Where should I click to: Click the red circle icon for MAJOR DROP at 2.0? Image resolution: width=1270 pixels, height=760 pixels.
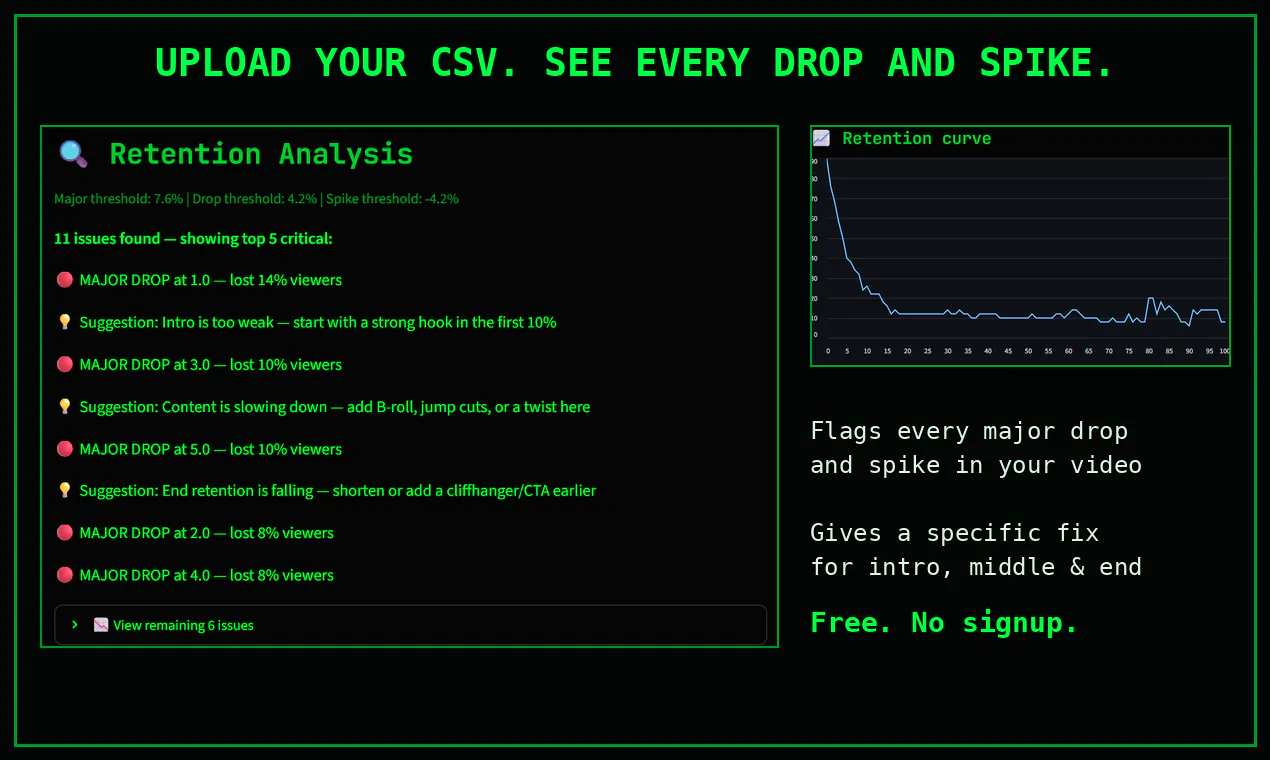click(x=64, y=533)
